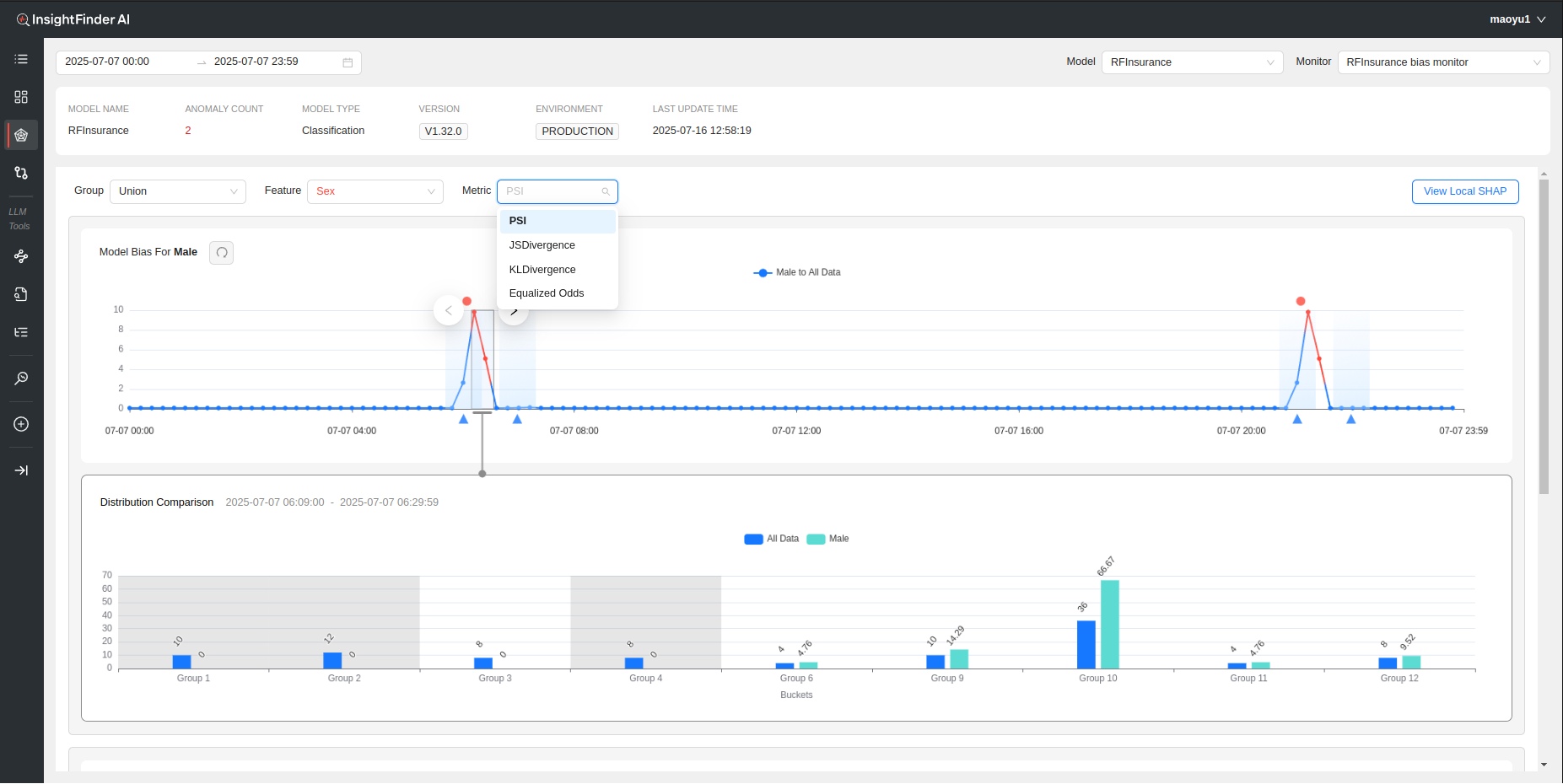
Task: Expand the Model dropdown showing RFInsurance
Action: point(1191,62)
